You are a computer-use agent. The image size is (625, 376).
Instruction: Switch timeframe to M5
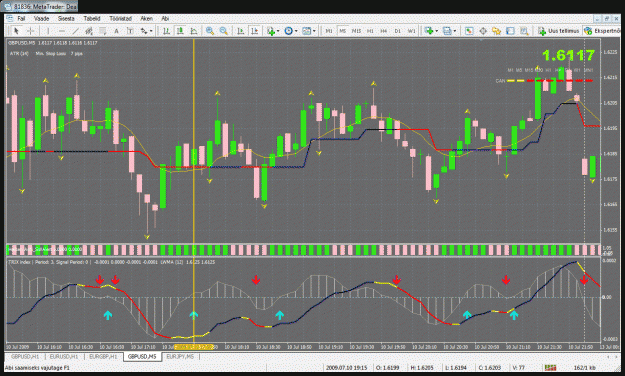point(342,31)
